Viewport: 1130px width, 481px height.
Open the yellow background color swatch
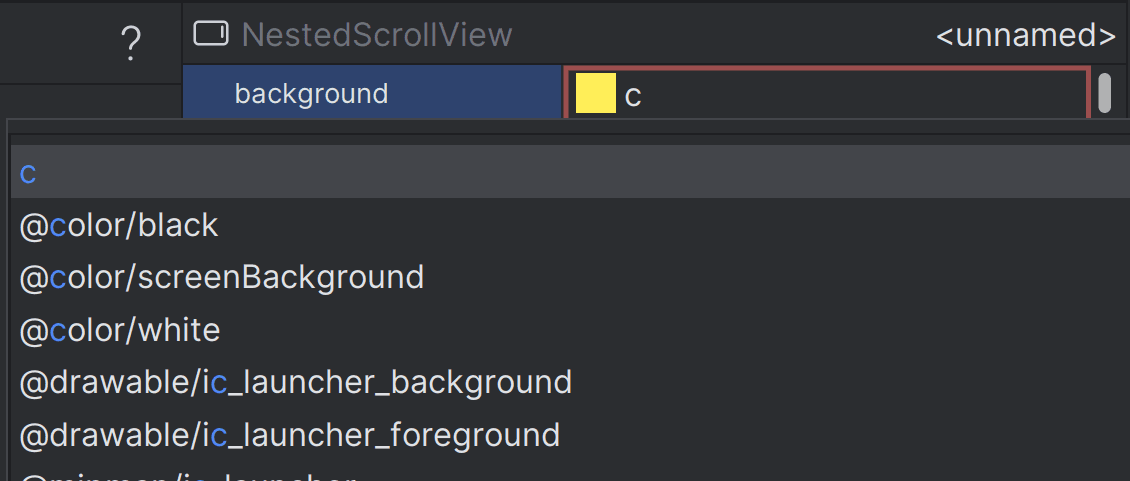596,93
